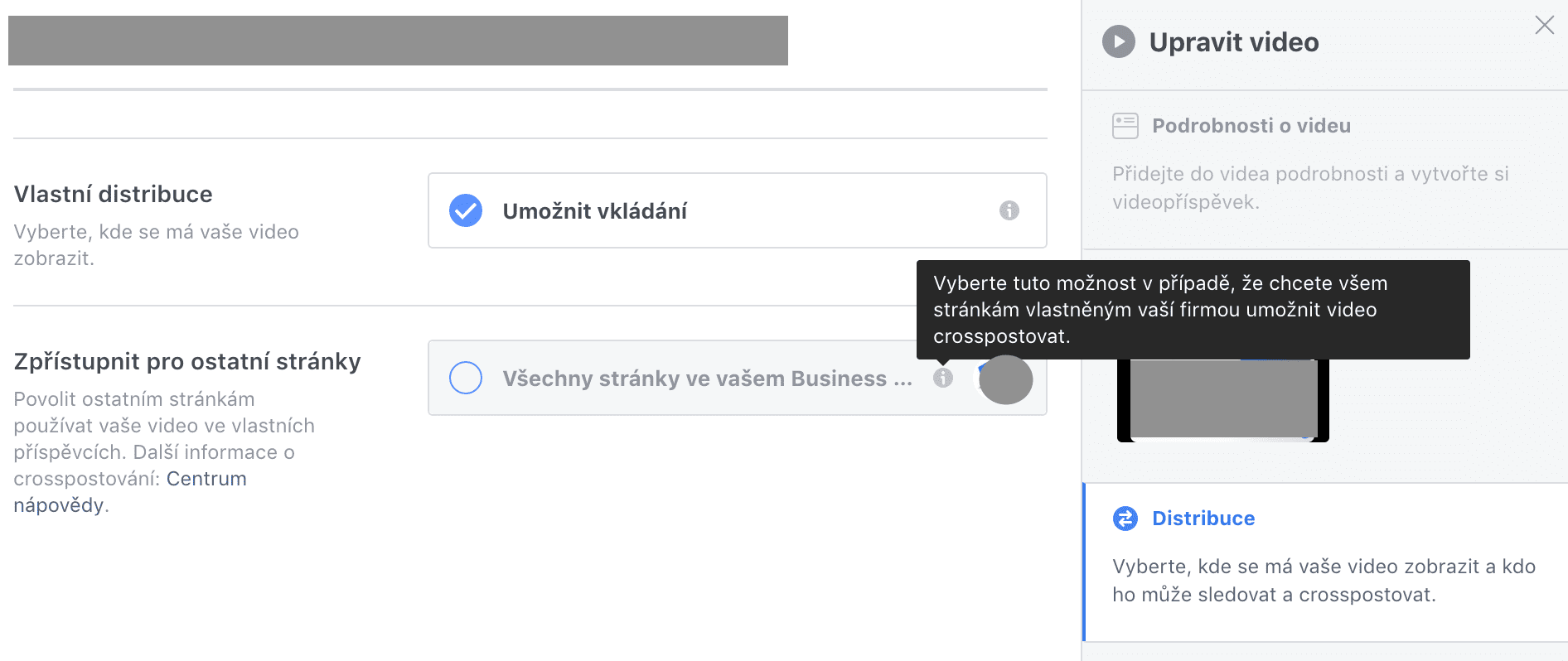This screenshot has width=1568, height=661.
Task: Click the blue Distribuce arrows icon
Action: click(x=1125, y=519)
